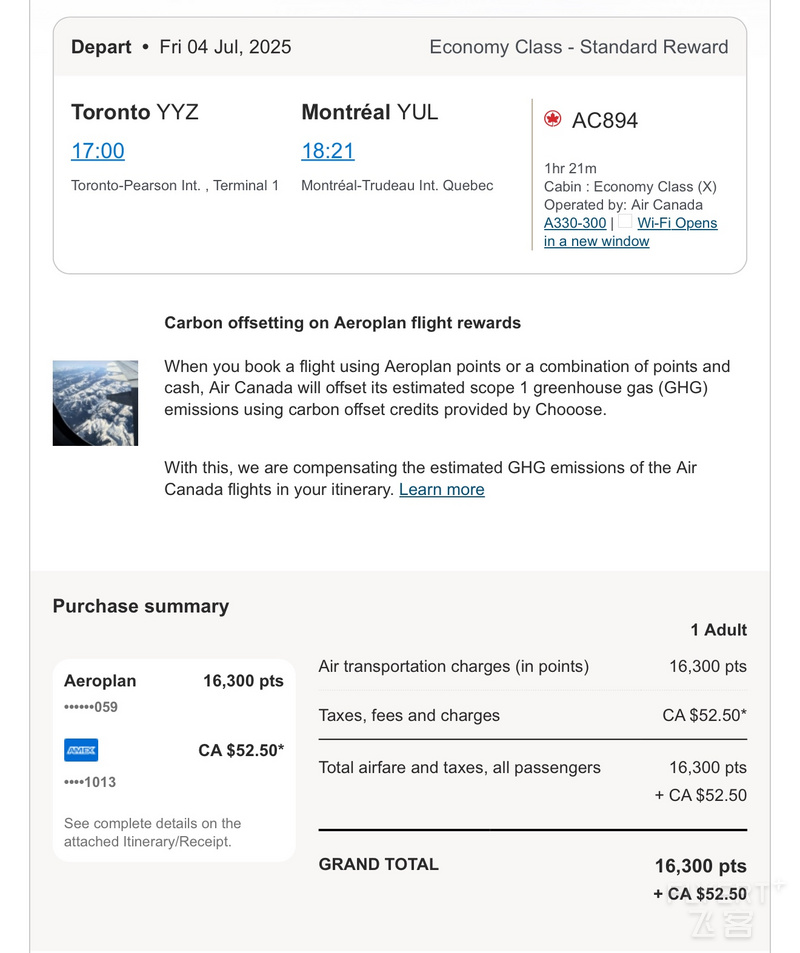Click the Wi-Fi Opens in a new window link
The width and height of the screenshot is (800, 953).
[x=630, y=232]
